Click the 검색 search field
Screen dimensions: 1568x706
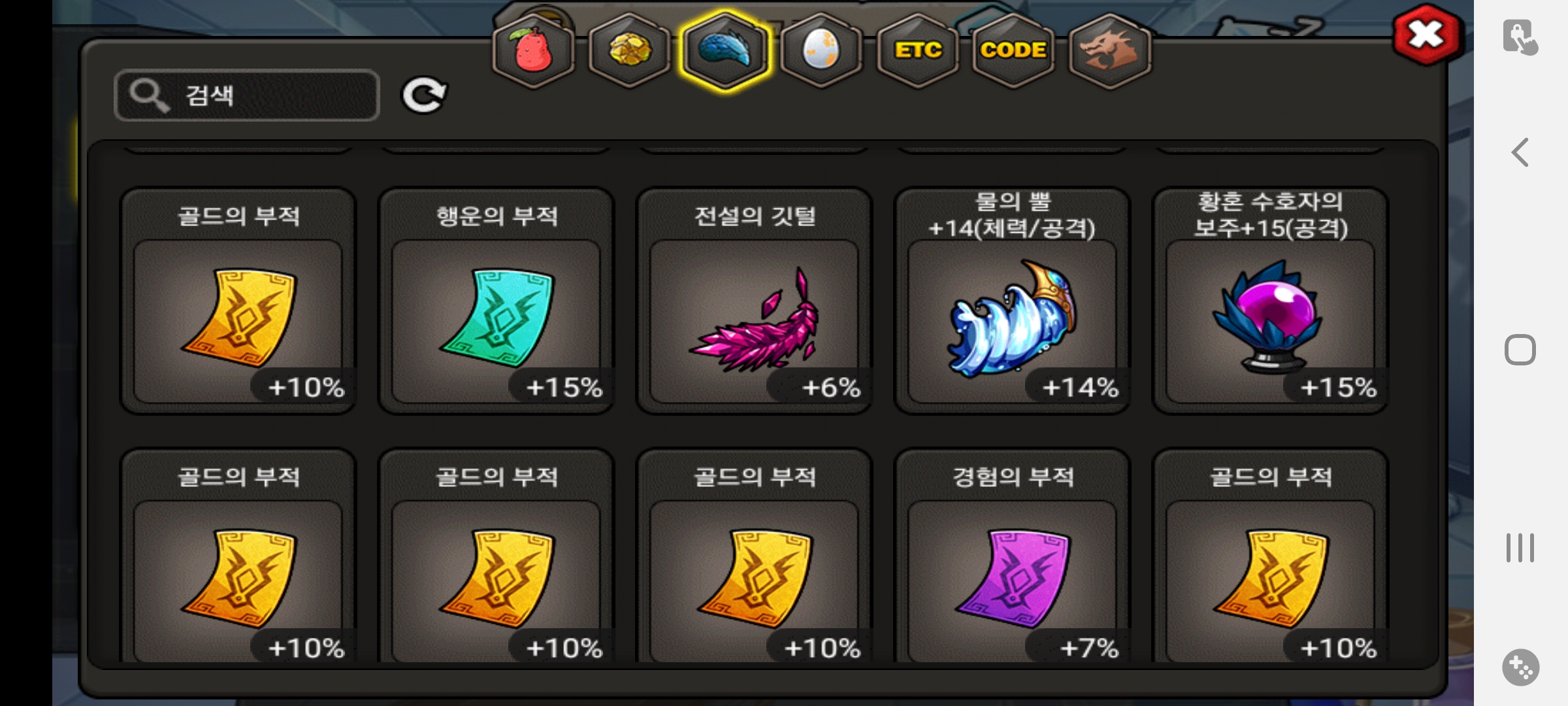point(247,95)
